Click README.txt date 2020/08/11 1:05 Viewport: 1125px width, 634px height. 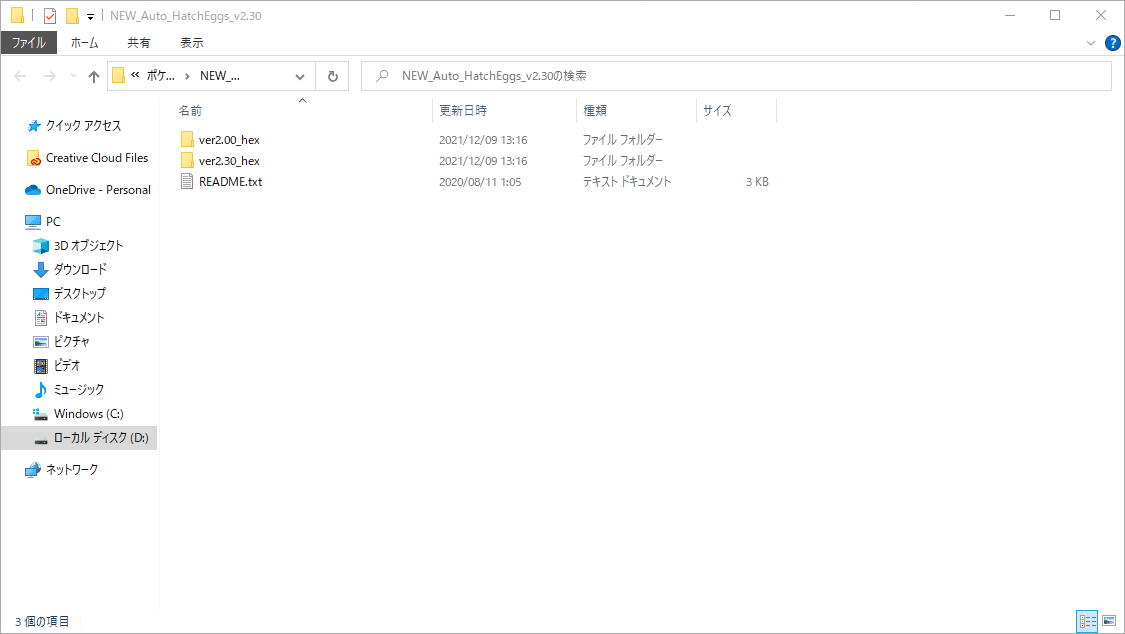tap(480, 182)
